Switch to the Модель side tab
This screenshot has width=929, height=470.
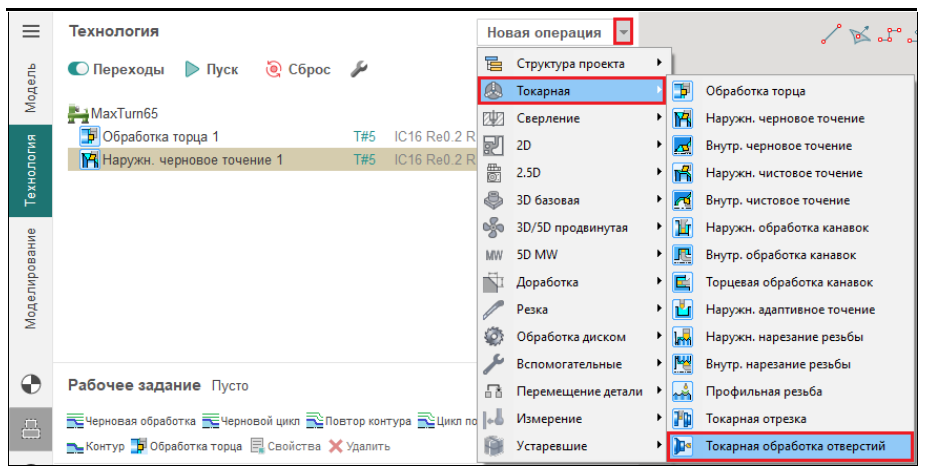(31, 88)
